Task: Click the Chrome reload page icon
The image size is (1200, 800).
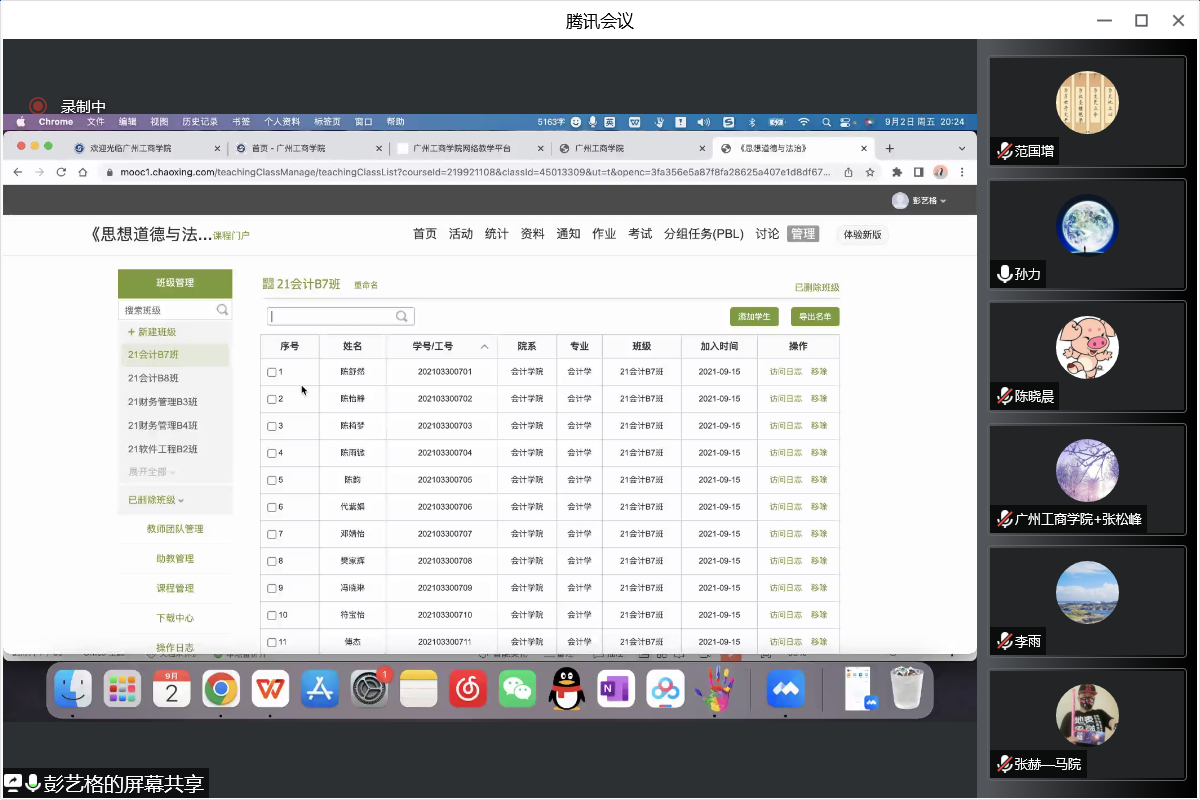Action: click(x=61, y=172)
